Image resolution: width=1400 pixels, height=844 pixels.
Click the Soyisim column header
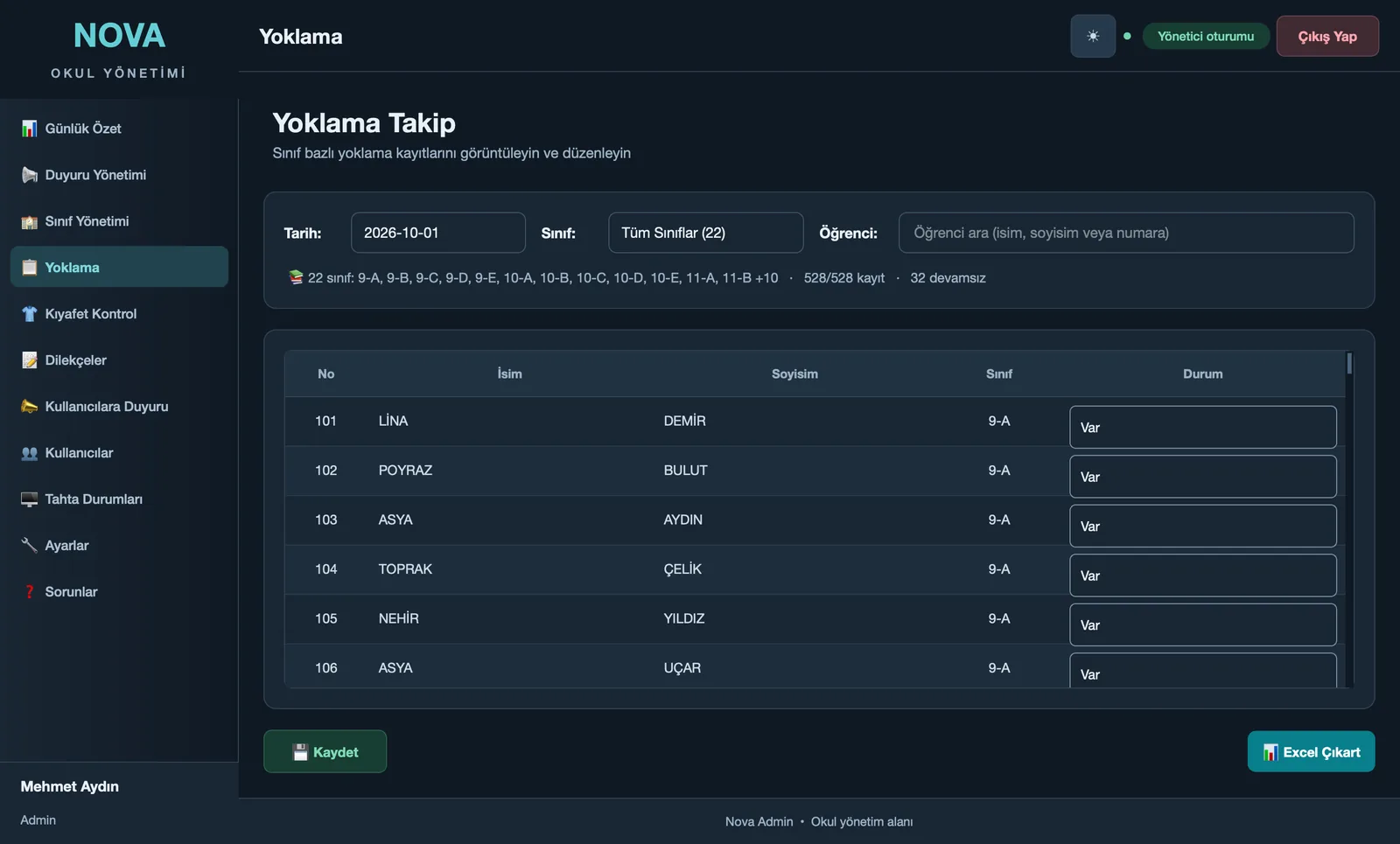click(x=794, y=373)
